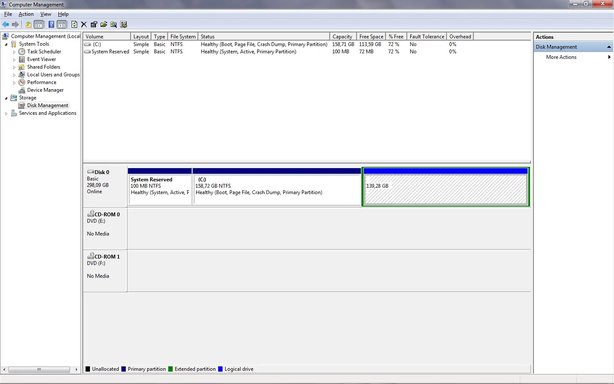Sort by the % Free column header
Viewport: 614px width, 384px height.
[396, 36]
